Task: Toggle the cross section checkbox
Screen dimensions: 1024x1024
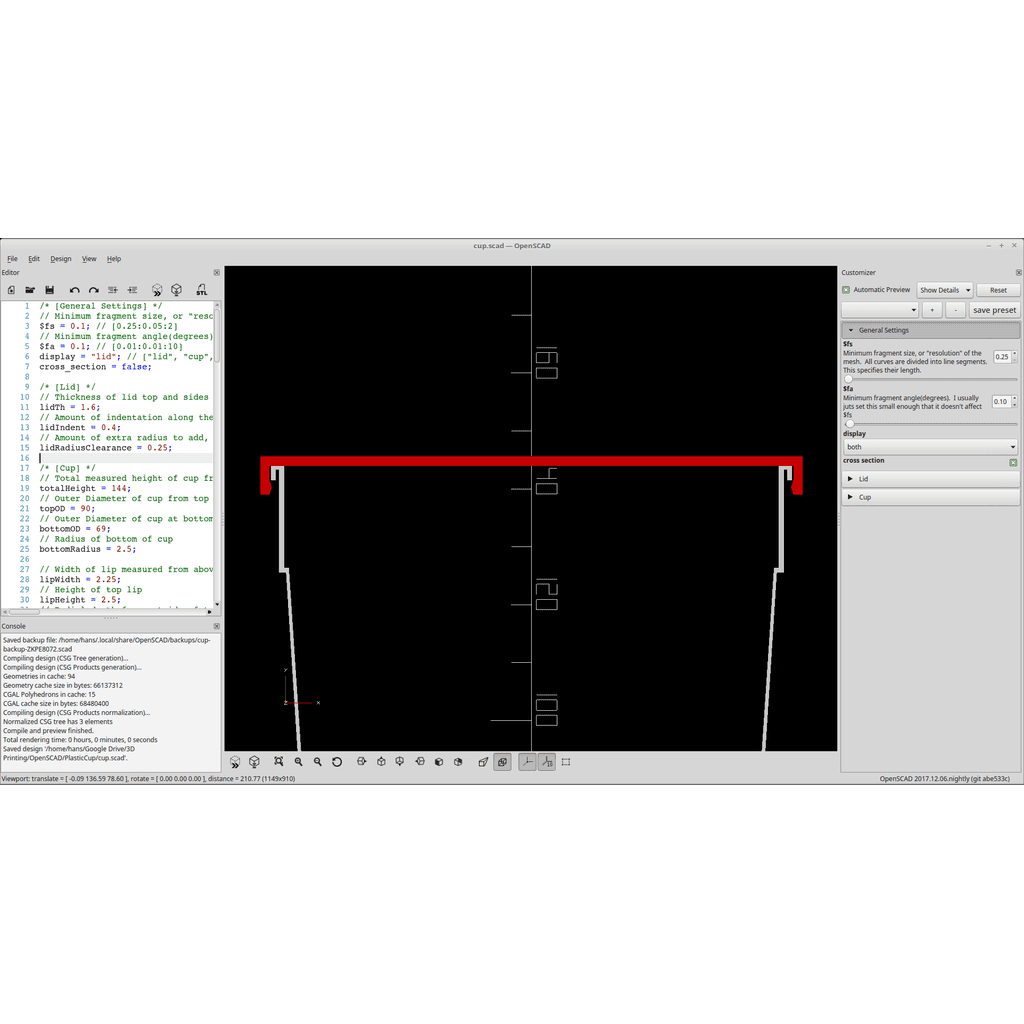Action: [1013, 462]
